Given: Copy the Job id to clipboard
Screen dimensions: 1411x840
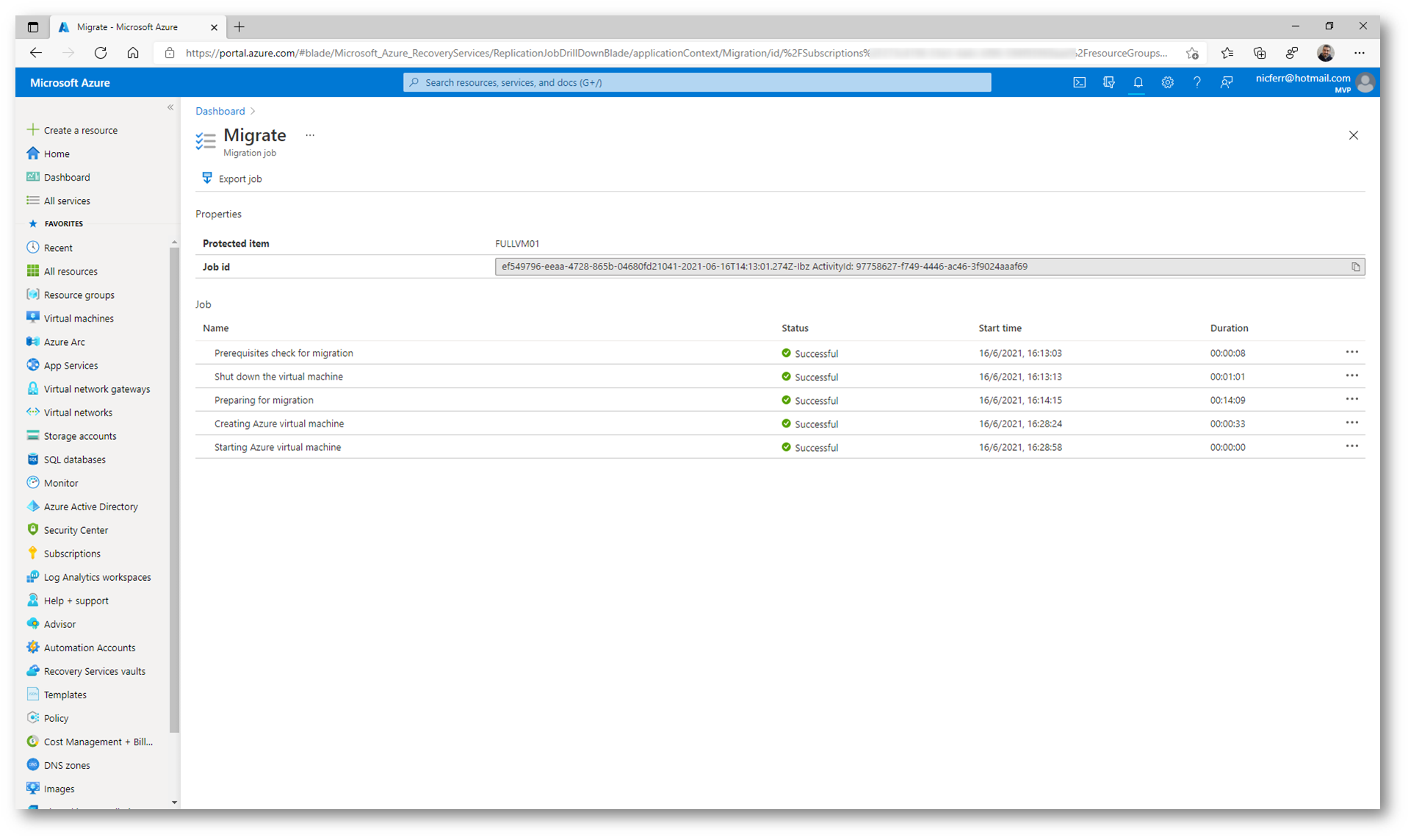Looking at the screenshot, I should 1355,267.
